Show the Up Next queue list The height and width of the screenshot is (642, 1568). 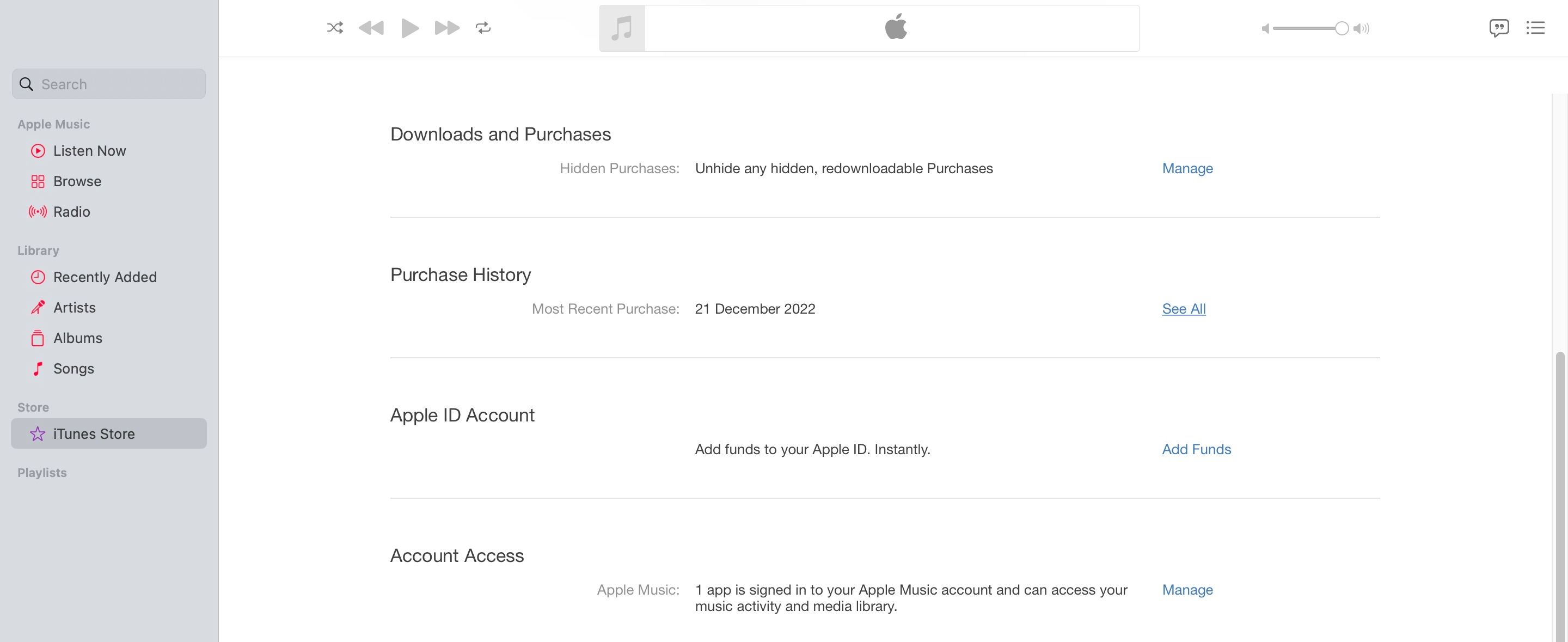click(1535, 28)
